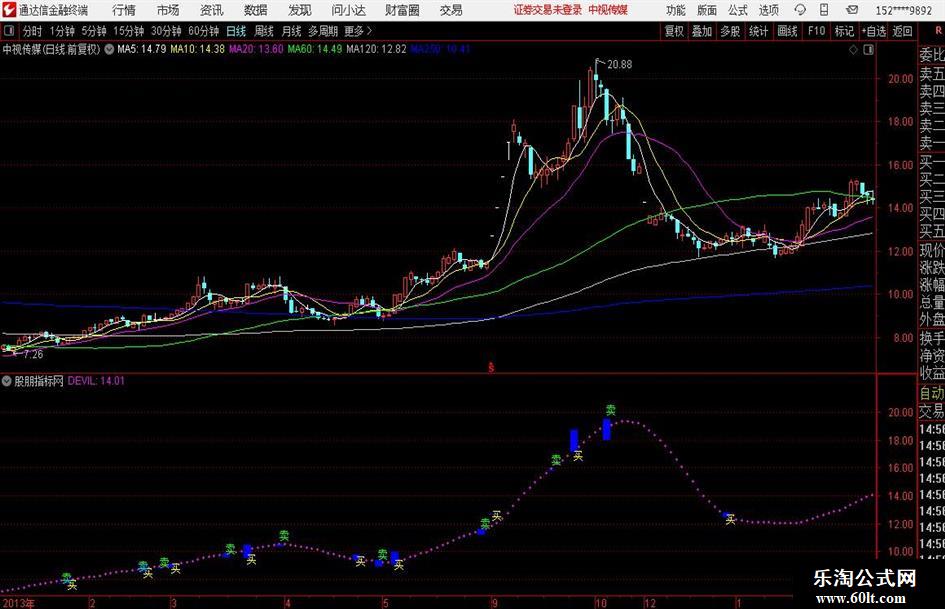Click the Tongdaxin app logo icon
Image resolution: width=945 pixels, height=609 pixels.
coord(9,10)
